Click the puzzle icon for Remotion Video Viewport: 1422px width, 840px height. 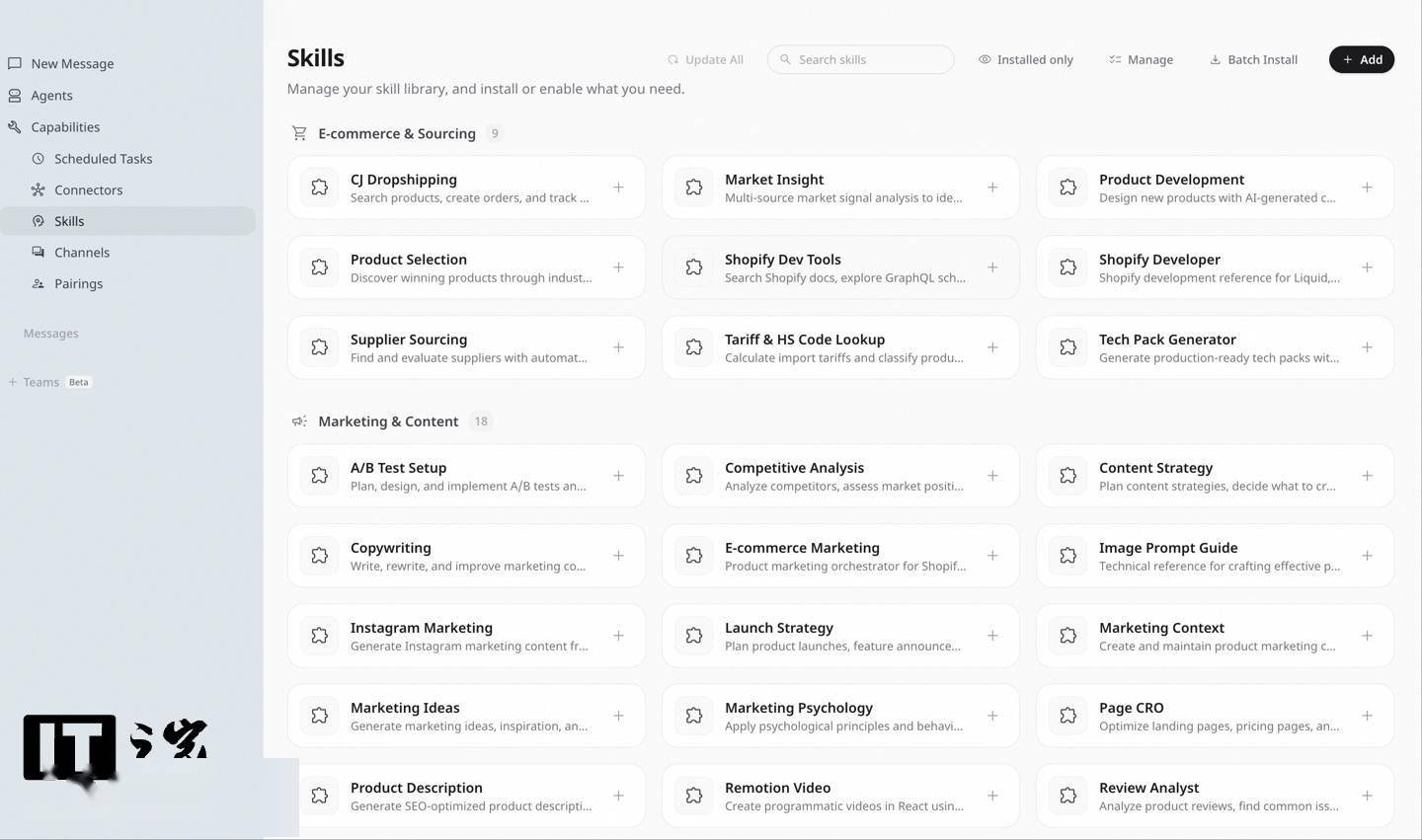point(694,796)
